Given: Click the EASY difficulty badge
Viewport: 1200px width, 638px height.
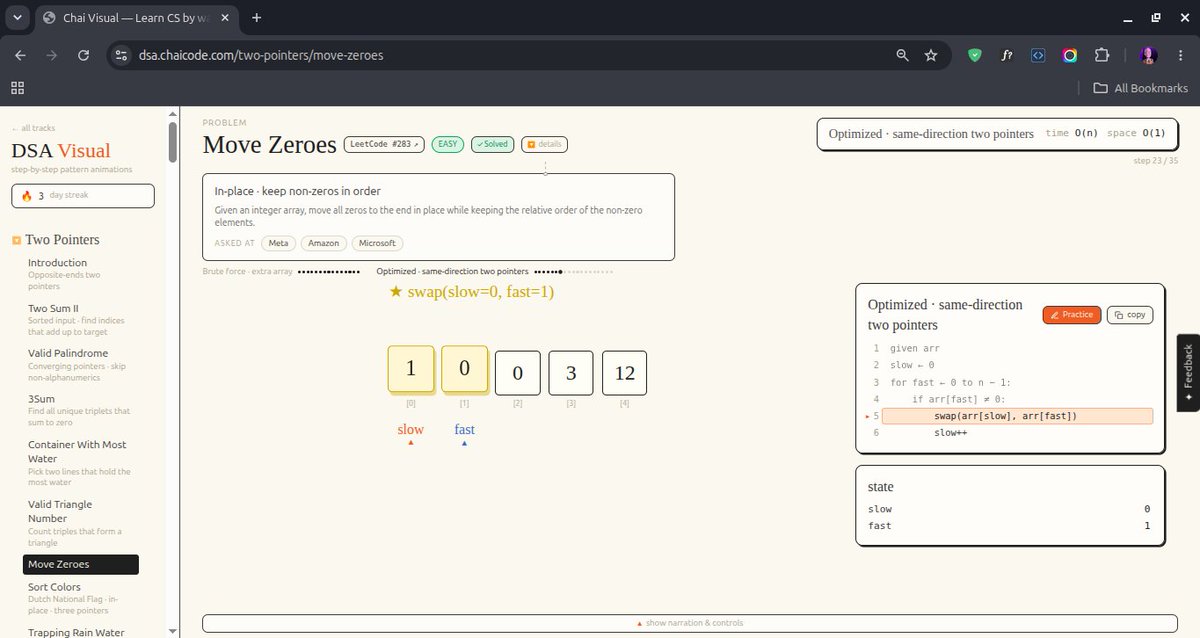Looking at the screenshot, I should pos(448,144).
